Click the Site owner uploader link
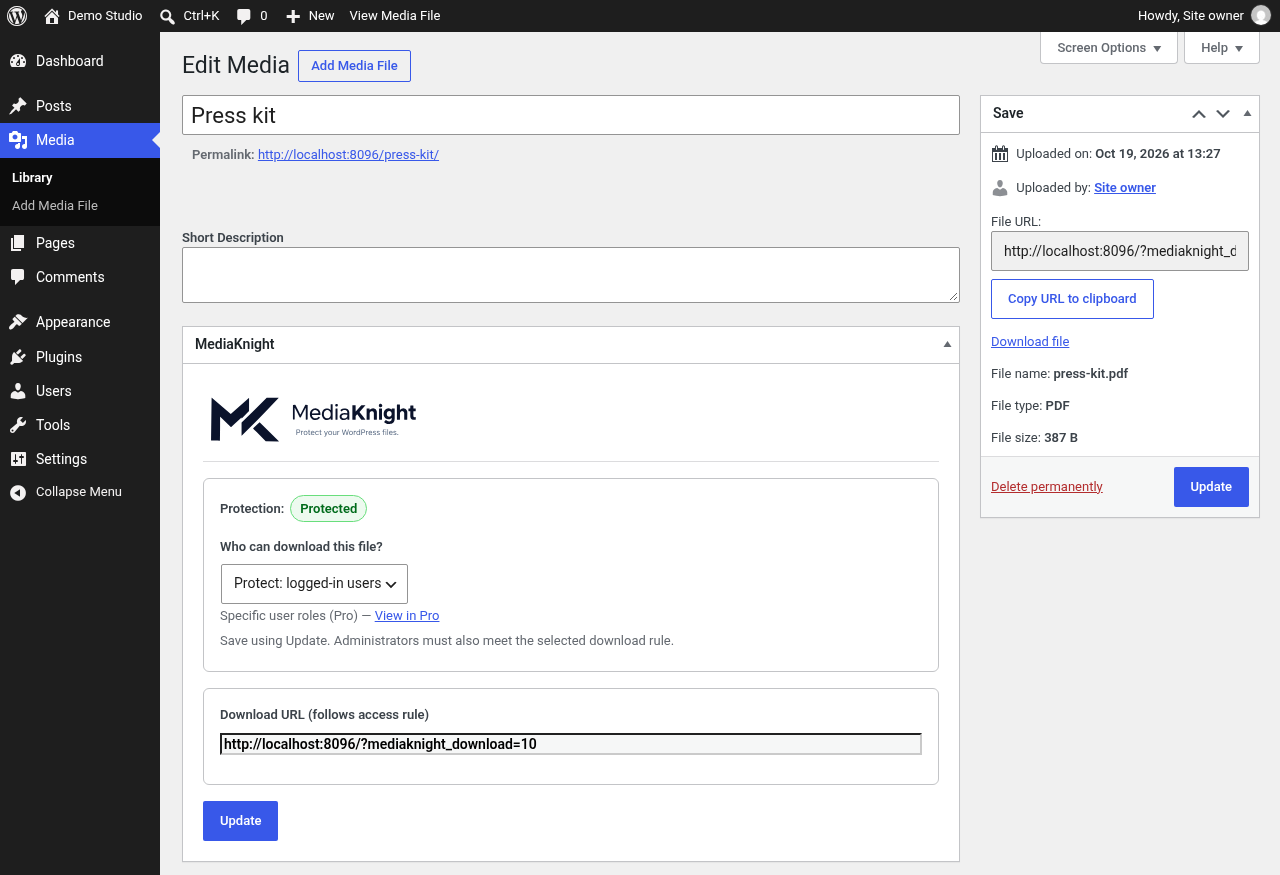The height and width of the screenshot is (875, 1280). [x=1125, y=188]
